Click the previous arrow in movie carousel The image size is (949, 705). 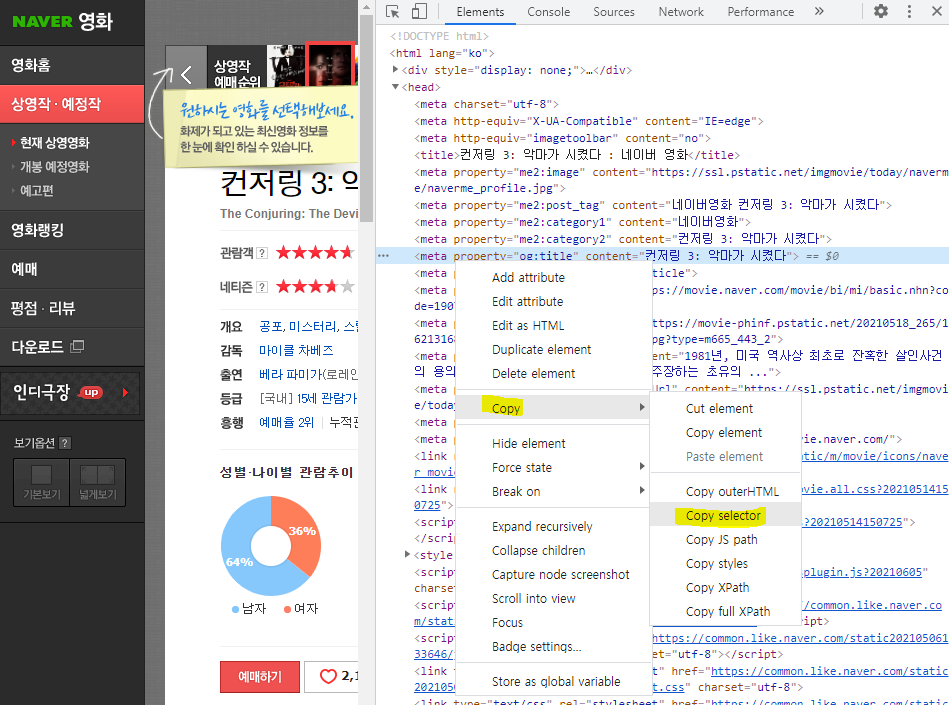pyautogui.click(x=186, y=74)
